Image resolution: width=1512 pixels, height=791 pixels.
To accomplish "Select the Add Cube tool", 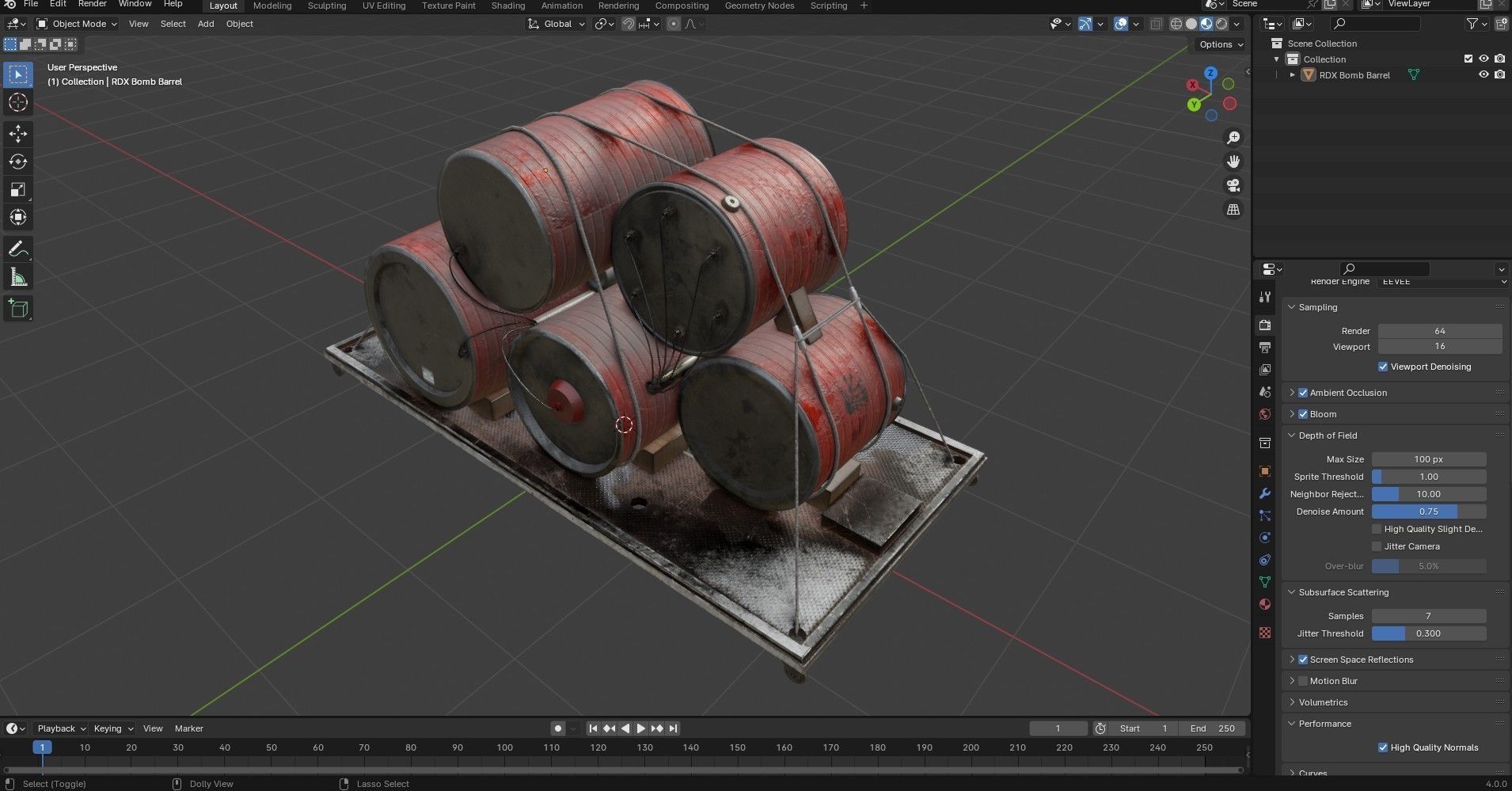I will [17, 308].
